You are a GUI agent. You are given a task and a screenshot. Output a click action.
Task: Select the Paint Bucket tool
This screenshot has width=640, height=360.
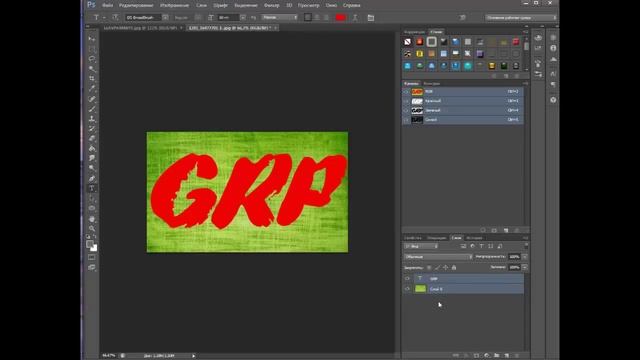point(92,149)
